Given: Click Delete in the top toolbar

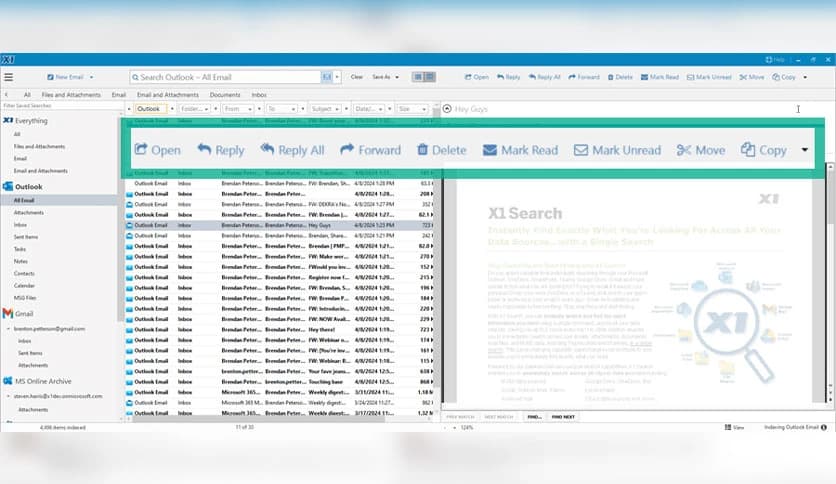Looking at the screenshot, I should click(x=620, y=77).
